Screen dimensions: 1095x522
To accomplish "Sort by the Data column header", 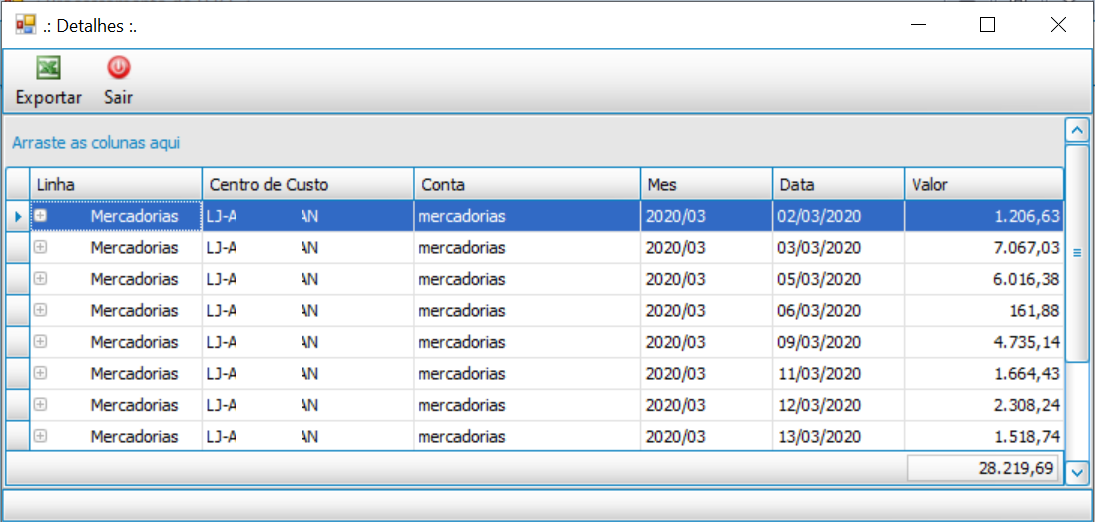I will [839, 185].
